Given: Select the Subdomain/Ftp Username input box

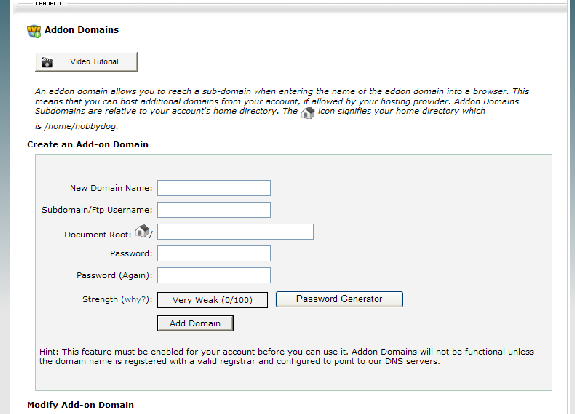Looking at the screenshot, I should tap(214, 210).
